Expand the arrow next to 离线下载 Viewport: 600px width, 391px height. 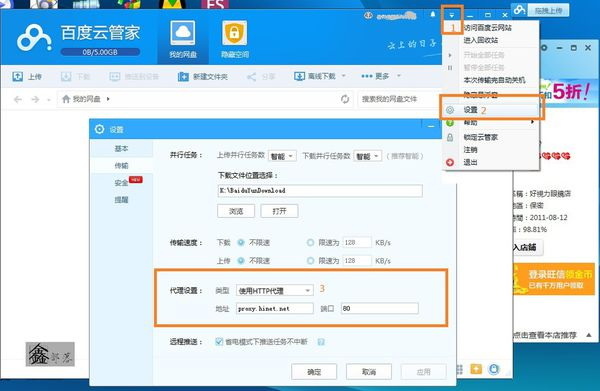click(344, 76)
